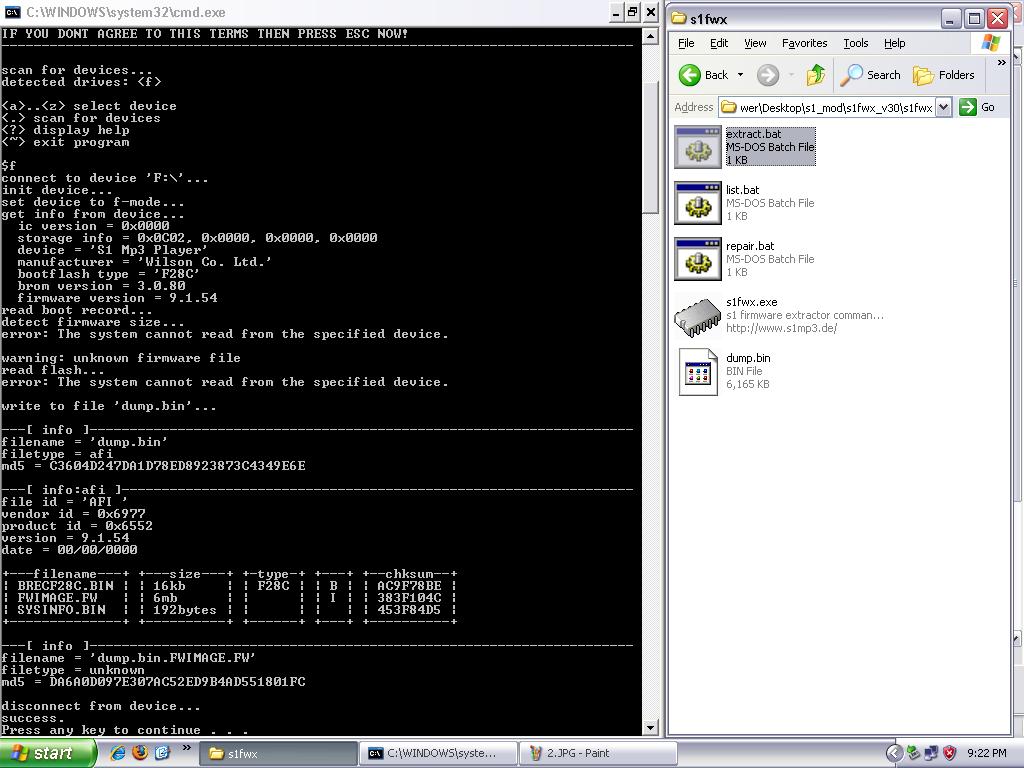Toggle the Folders pane button

944,75
